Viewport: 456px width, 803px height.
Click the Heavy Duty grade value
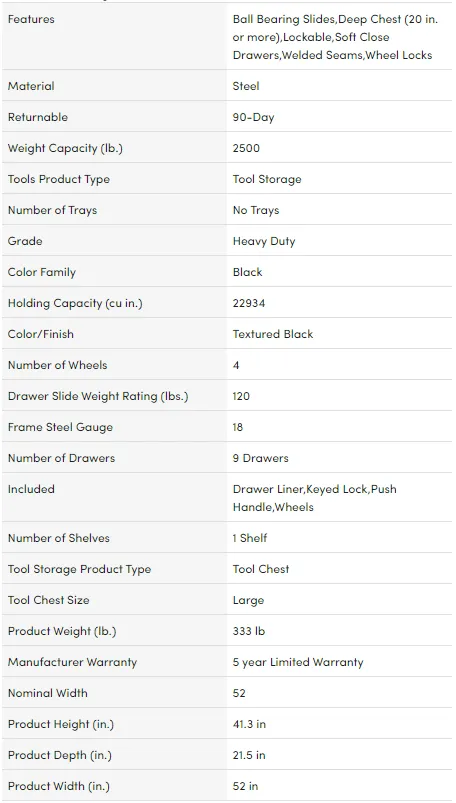point(264,241)
